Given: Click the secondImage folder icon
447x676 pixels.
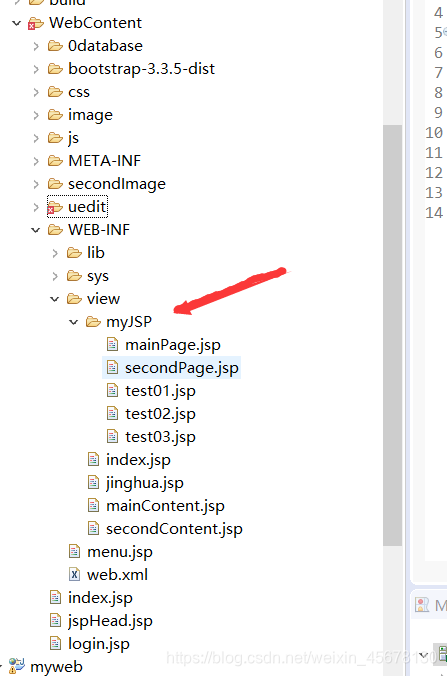Looking at the screenshot, I should 55,184.
